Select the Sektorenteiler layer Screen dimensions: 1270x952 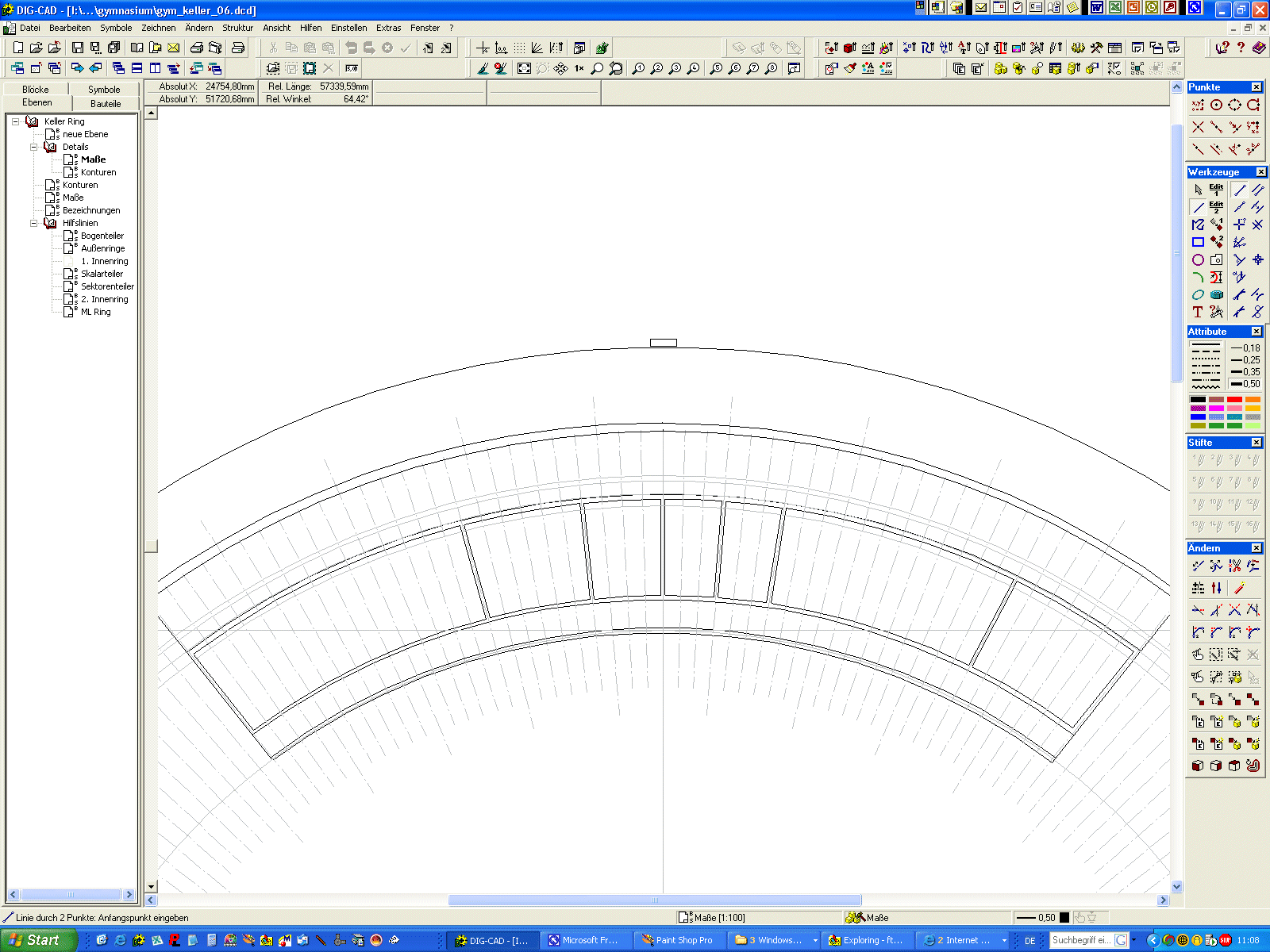click(107, 286)
